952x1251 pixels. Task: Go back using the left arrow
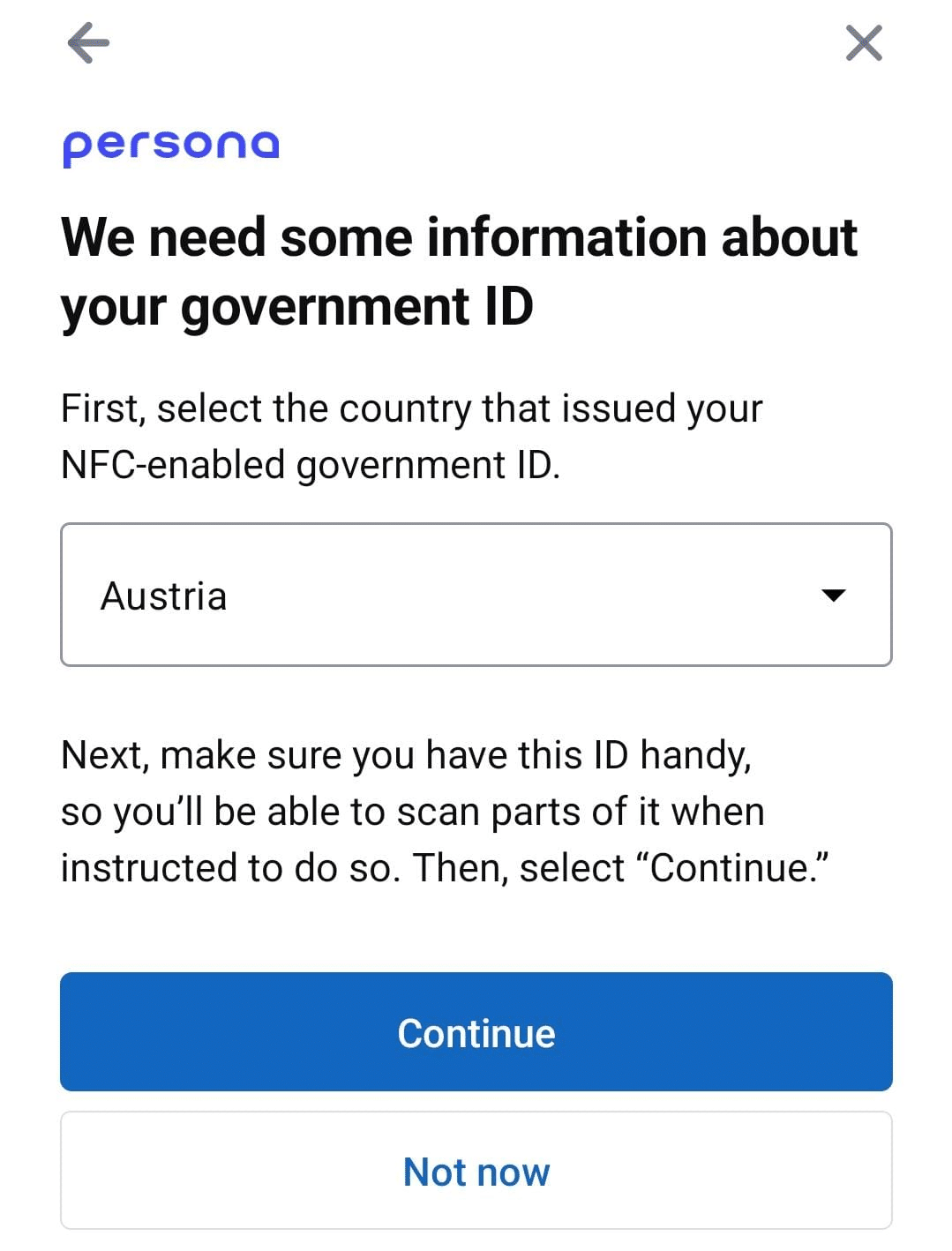pos(88,43)
